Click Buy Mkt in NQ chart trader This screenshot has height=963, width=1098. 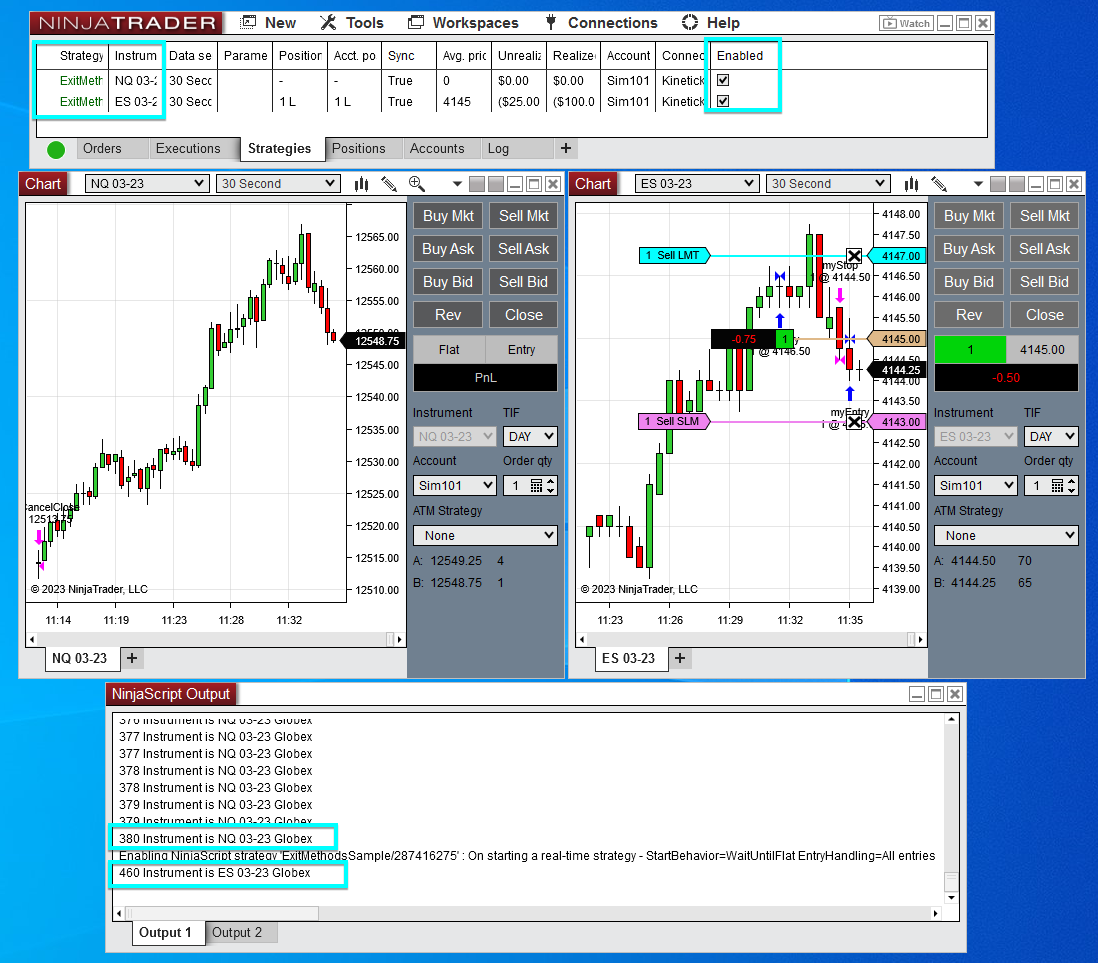click(448, 216)
